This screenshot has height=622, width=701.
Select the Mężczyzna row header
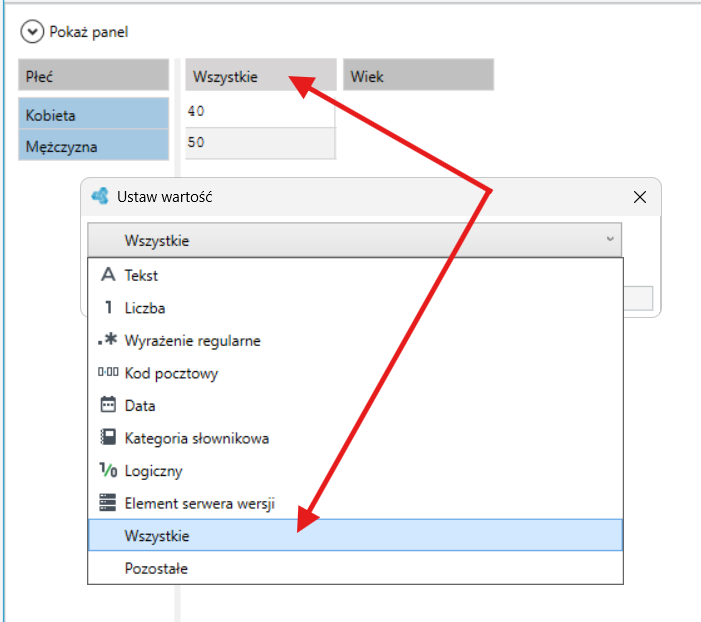[x=93, y=145]
